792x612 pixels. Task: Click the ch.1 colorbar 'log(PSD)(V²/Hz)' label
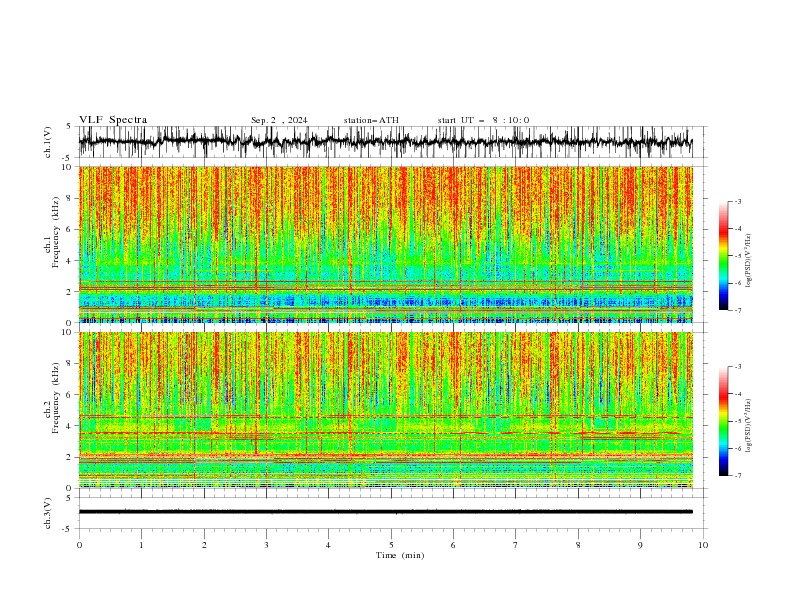click(749, 261)
